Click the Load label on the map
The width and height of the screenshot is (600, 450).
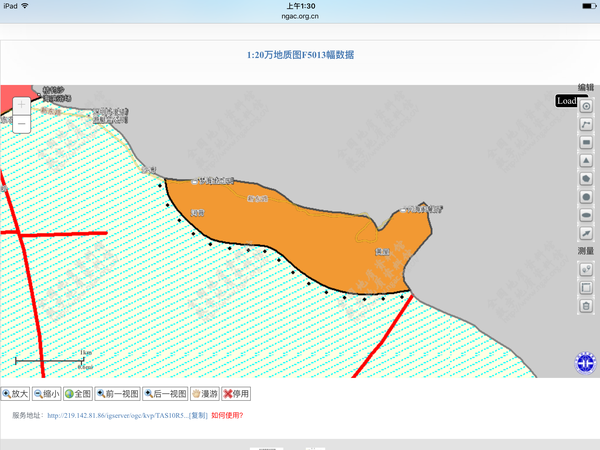point(566,101)
